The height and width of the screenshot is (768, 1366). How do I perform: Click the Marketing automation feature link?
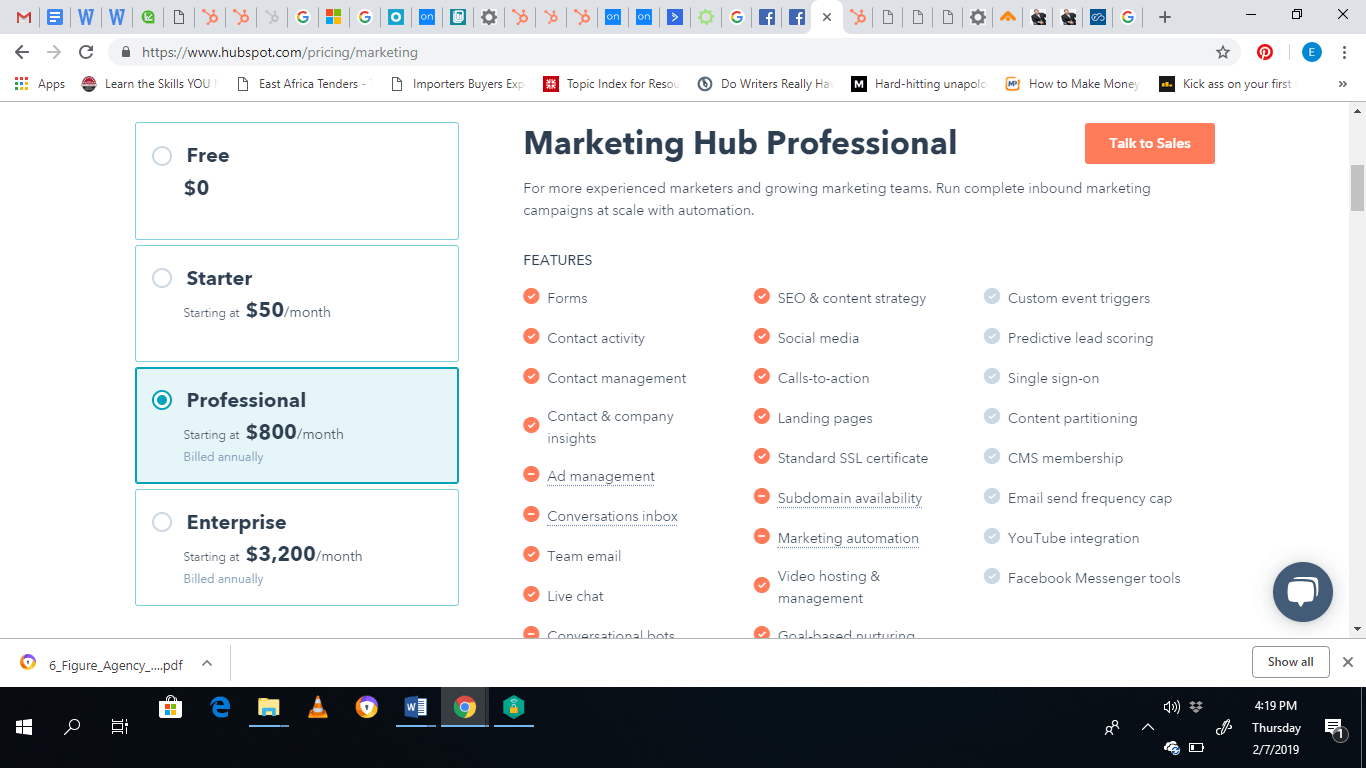tap(848, 538)
